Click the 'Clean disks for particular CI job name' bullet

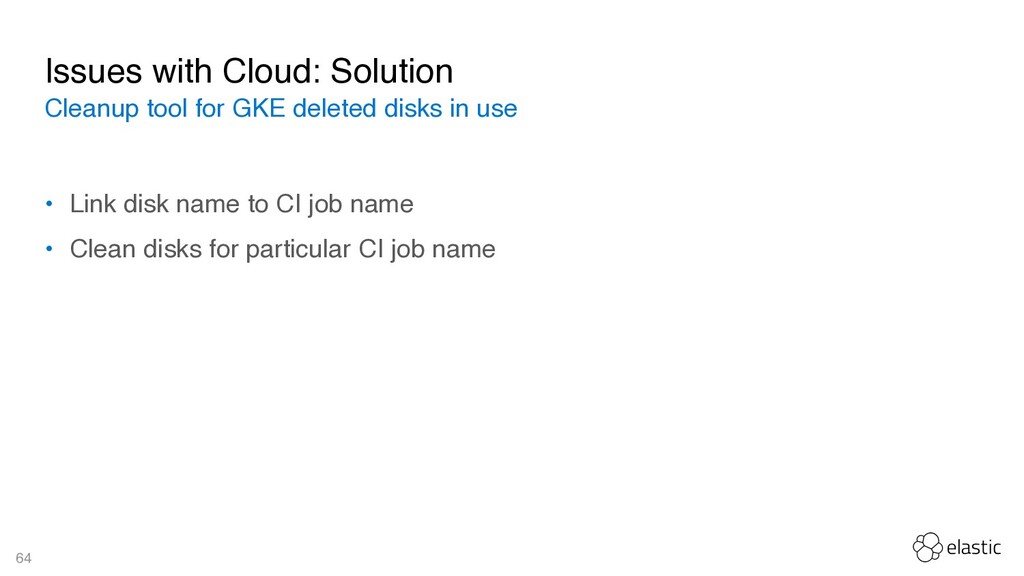click(283, 249)
